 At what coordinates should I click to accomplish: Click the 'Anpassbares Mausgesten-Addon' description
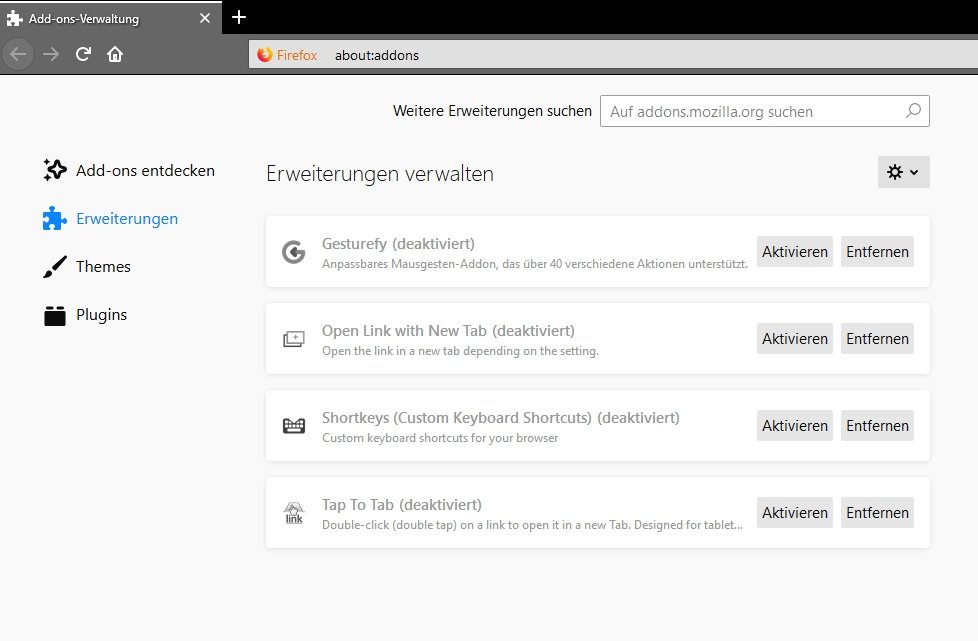[535, 264]
